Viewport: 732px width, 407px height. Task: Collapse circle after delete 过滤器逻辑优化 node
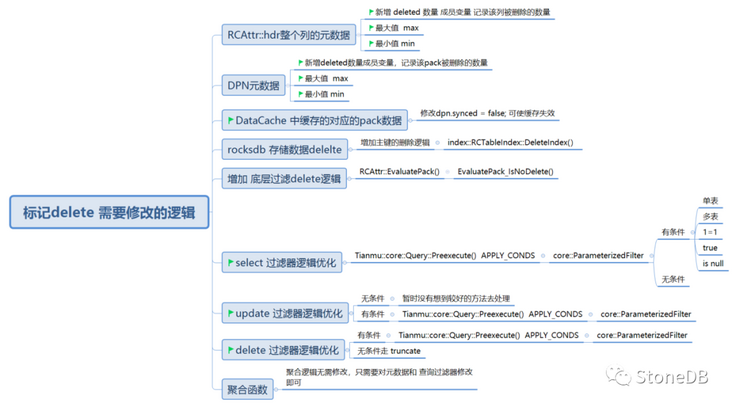tap(347, 350)
